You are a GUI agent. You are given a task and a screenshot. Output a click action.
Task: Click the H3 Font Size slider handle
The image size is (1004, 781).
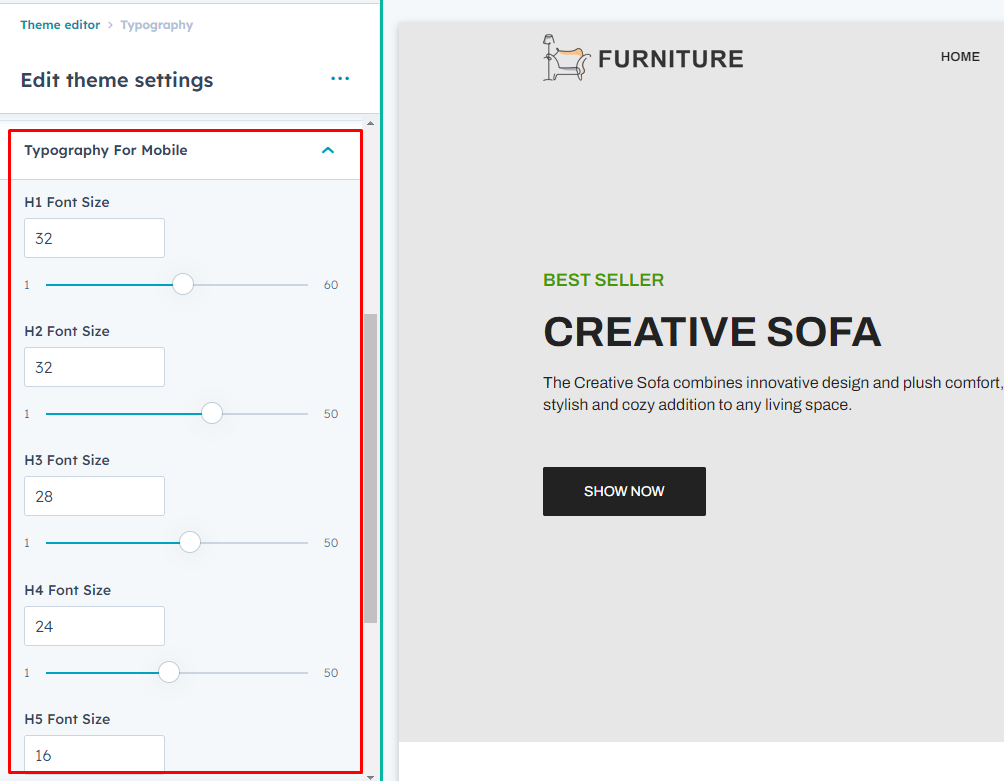pos(190,542)
